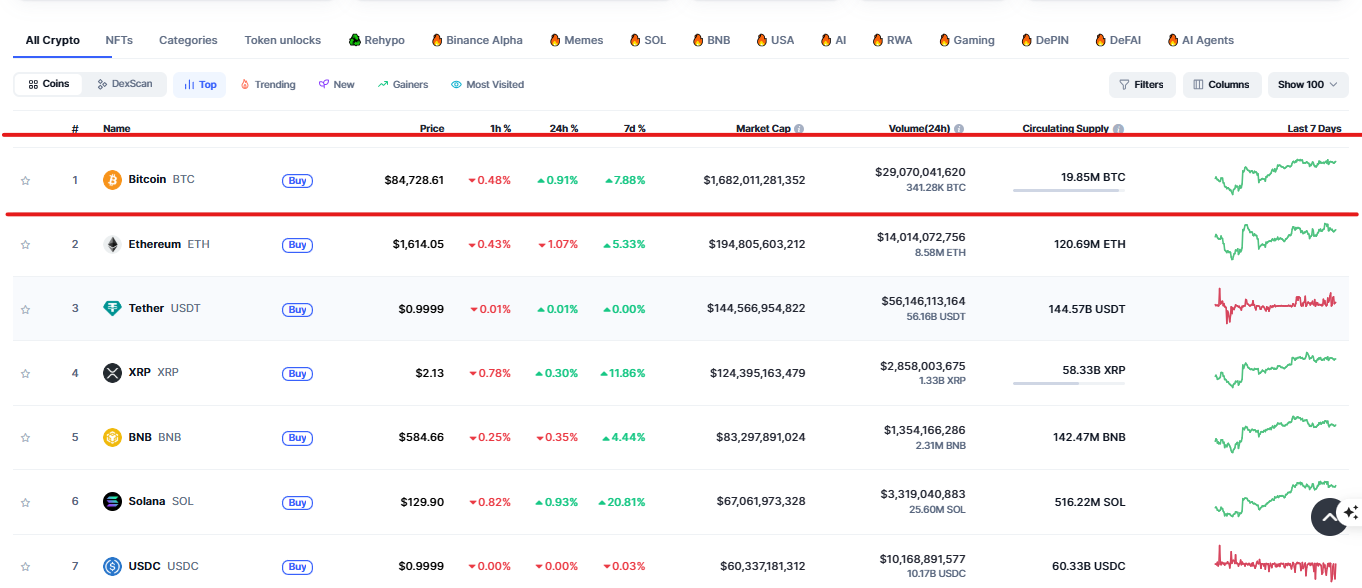Open Bitcoin's last 7 days chart

(x=1276, y=175)
